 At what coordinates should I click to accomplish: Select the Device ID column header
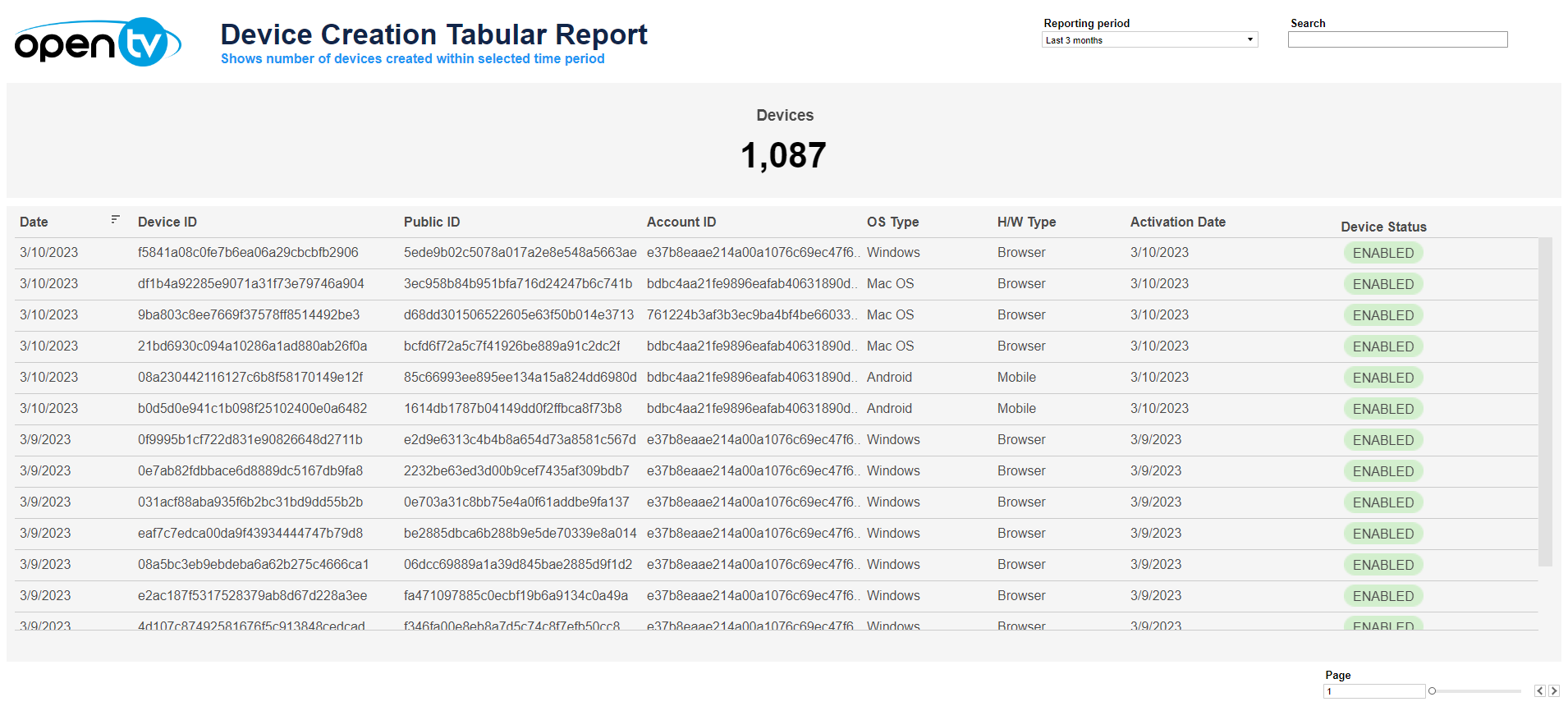click(x=167, y=222)
